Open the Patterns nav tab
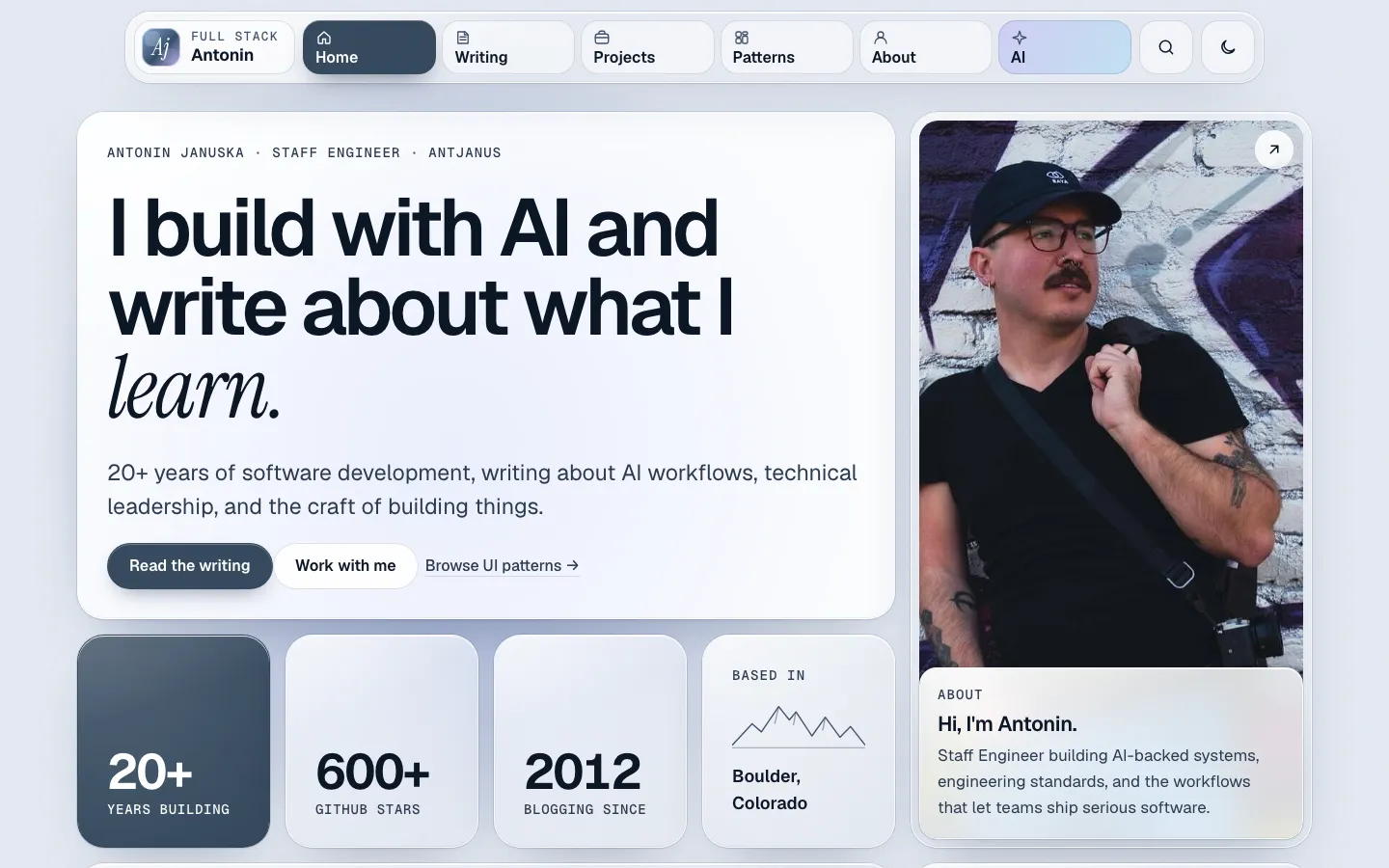 (787, 47)
